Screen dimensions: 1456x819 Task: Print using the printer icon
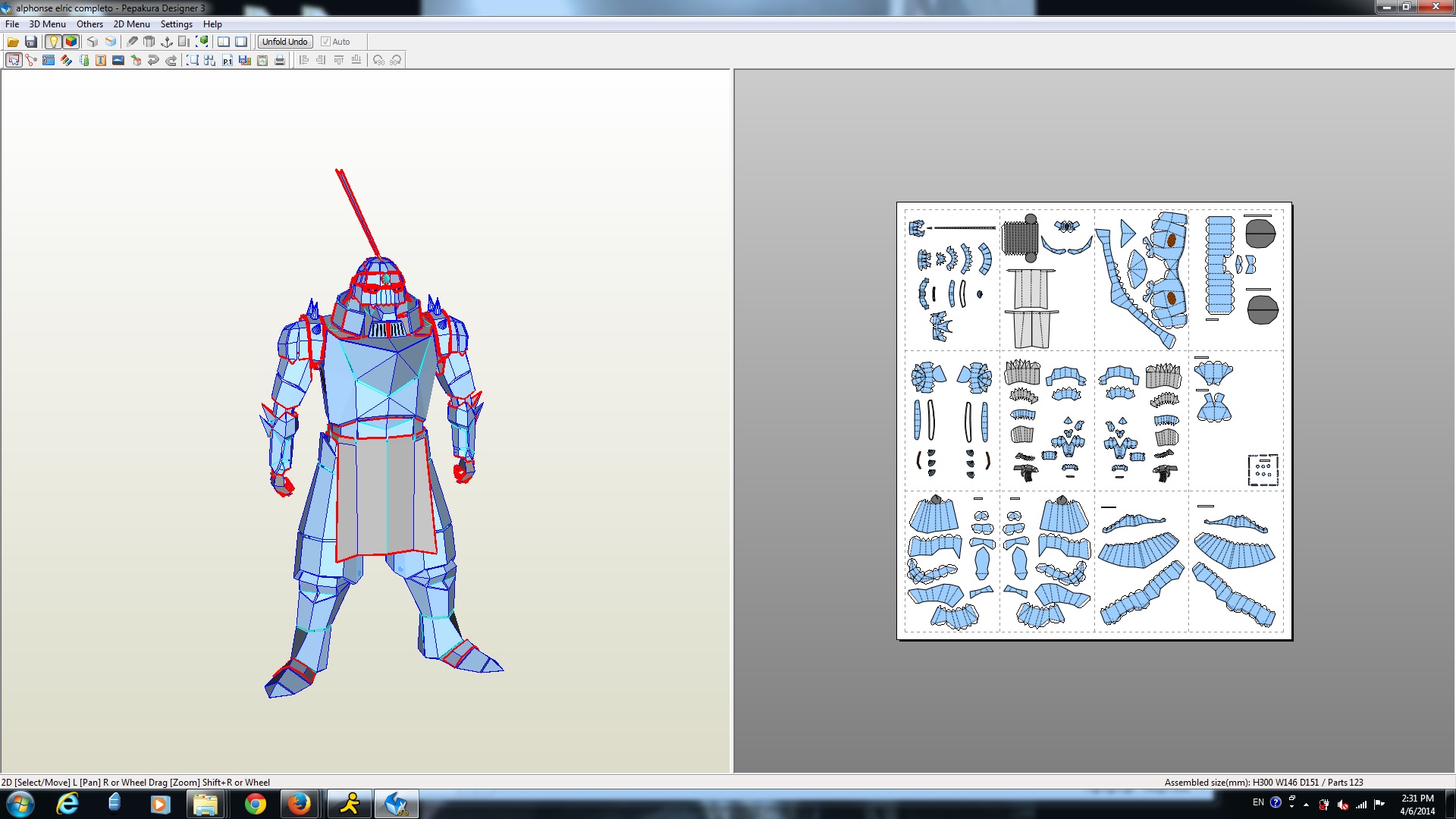tap(280, 60)
